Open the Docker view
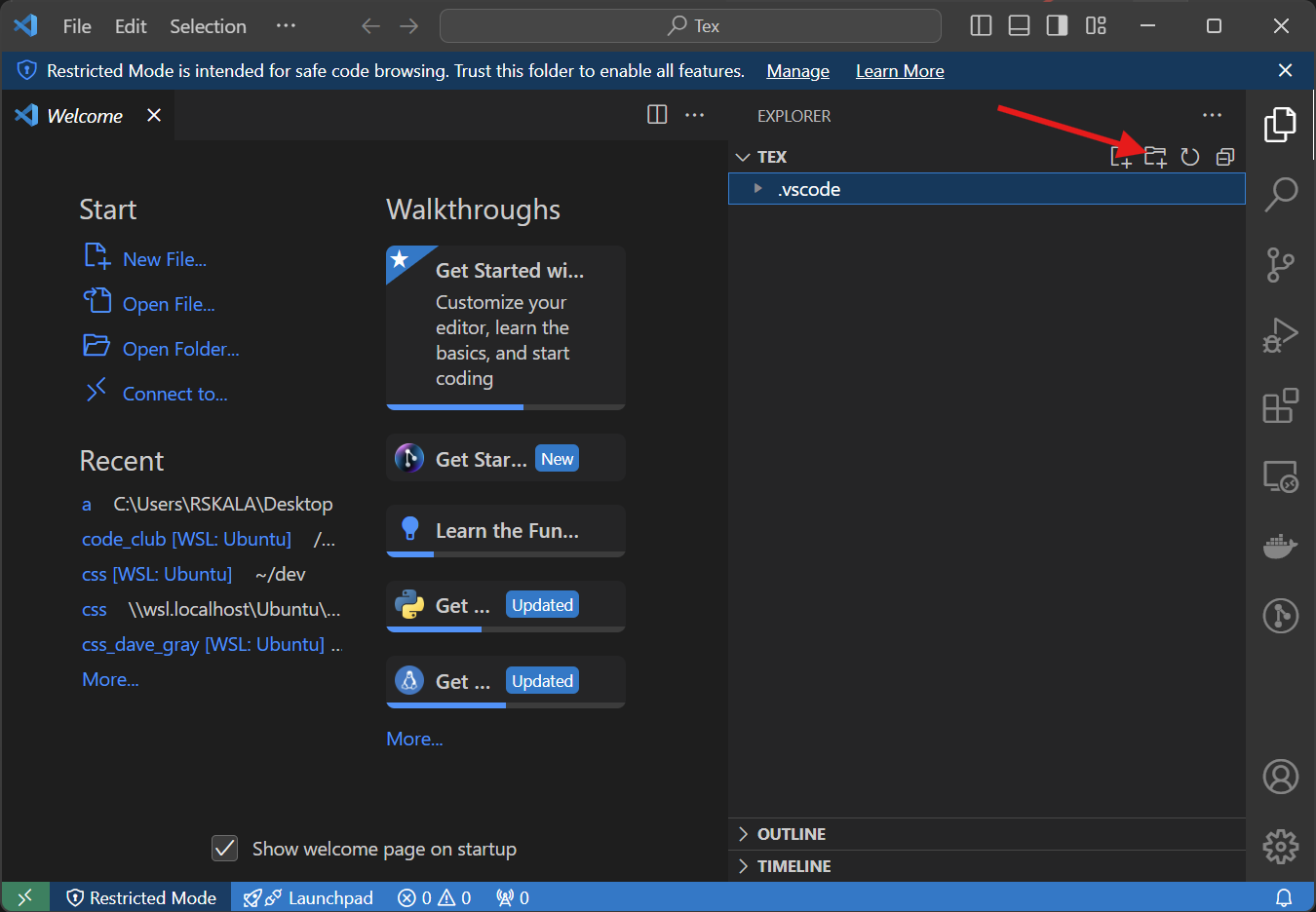Image resolution: width=1316 pixels, height=912 pixels. (x=1280, y=546)
